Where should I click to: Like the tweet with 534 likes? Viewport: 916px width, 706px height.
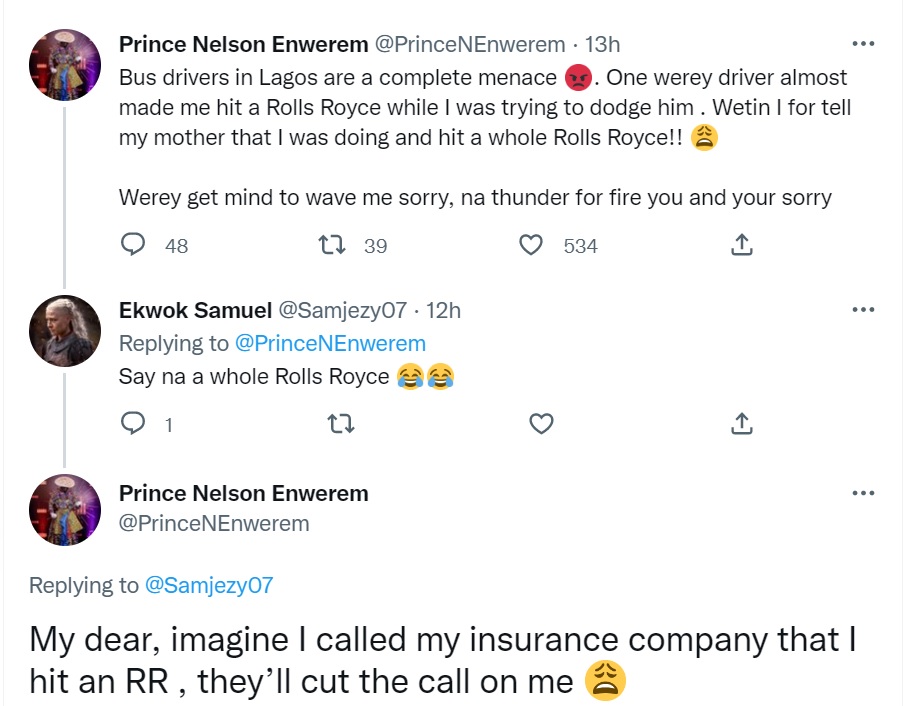coord(532,245)
